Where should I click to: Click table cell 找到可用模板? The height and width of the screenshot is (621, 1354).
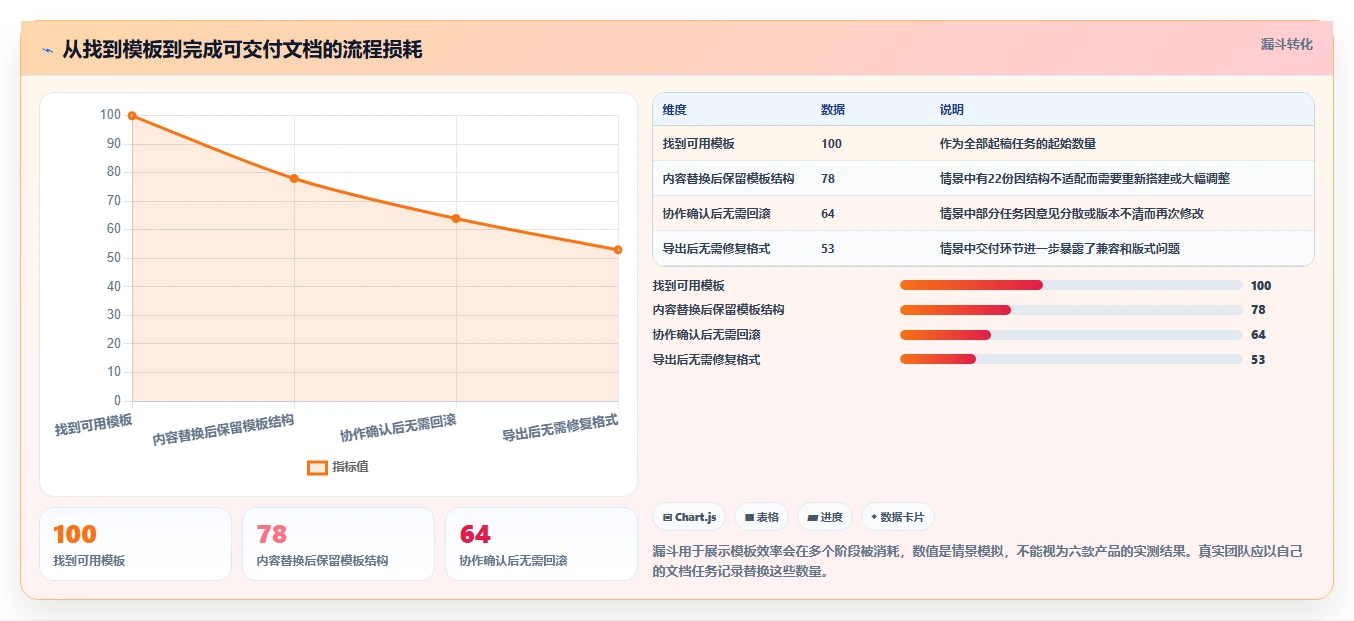pyautogui.click(x=698, y=144)
